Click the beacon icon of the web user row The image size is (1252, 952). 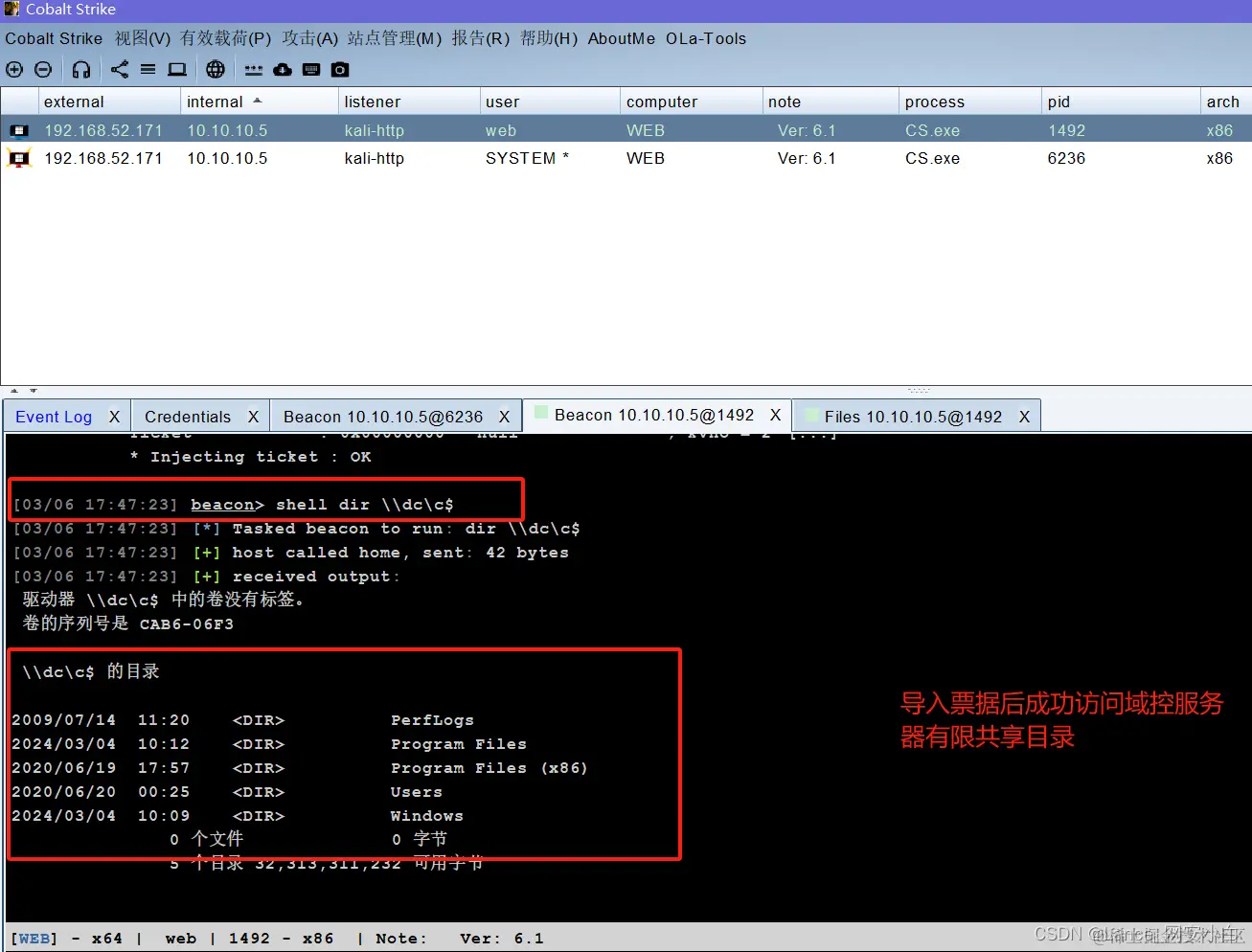pyautogui.click(x=19, y=130)
